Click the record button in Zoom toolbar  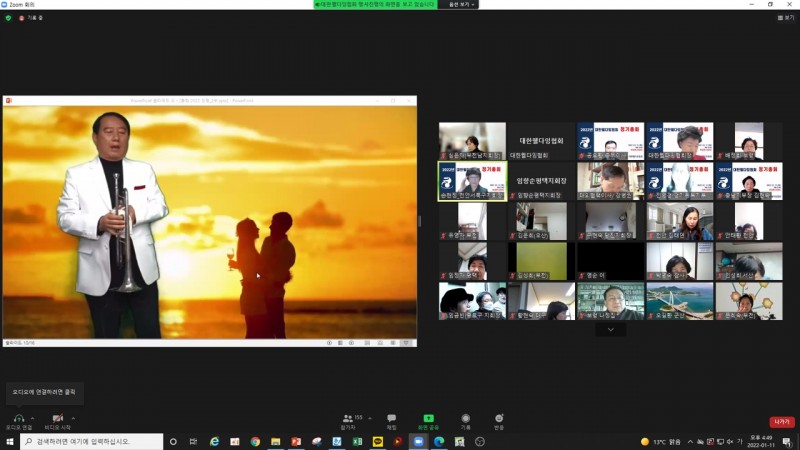(465, 418)
